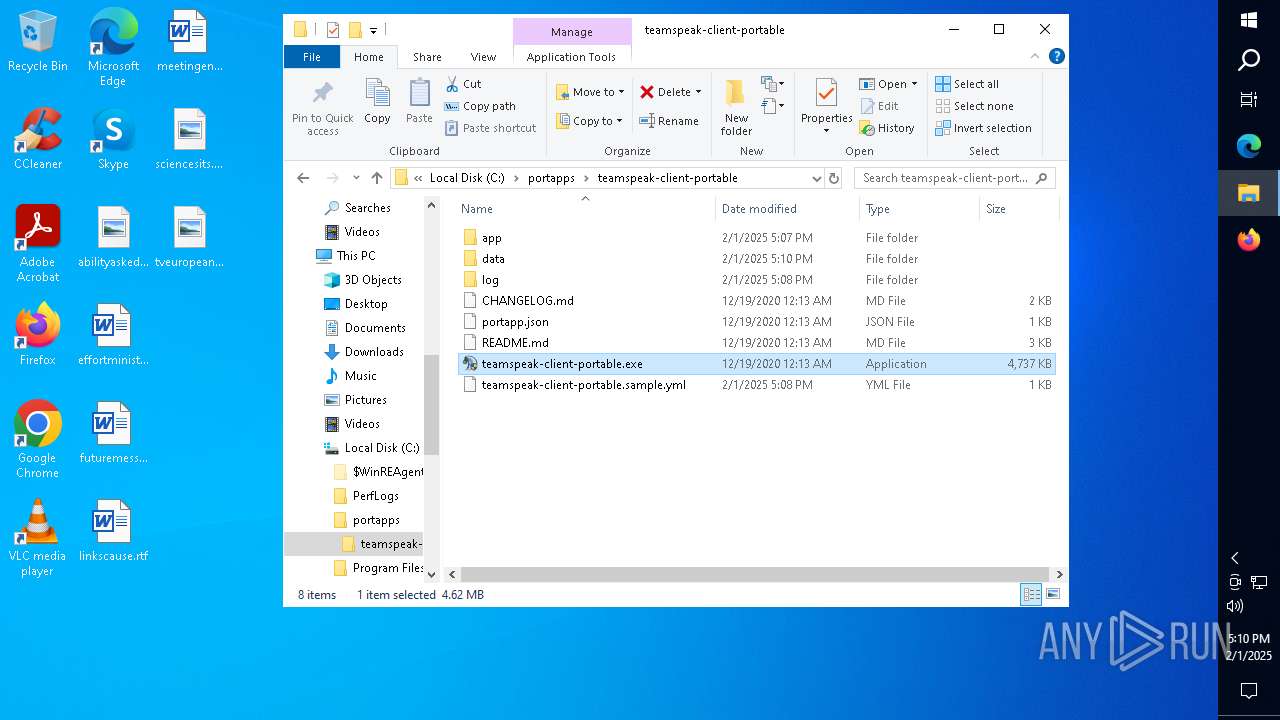
Task: Switch to the Share tab
Action: (427, 57)
